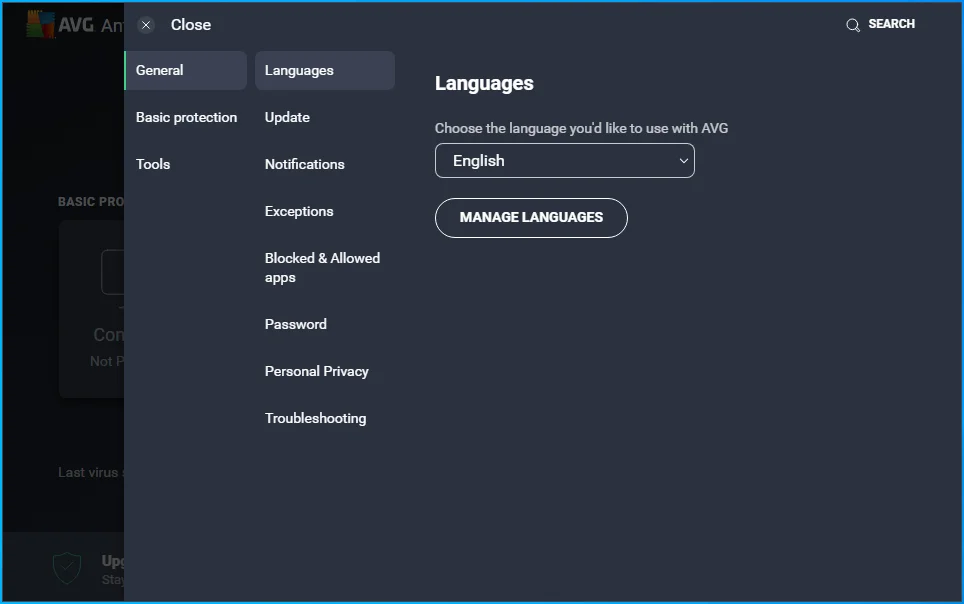
Task: Go to Password settings
Action: click(296, 324)
